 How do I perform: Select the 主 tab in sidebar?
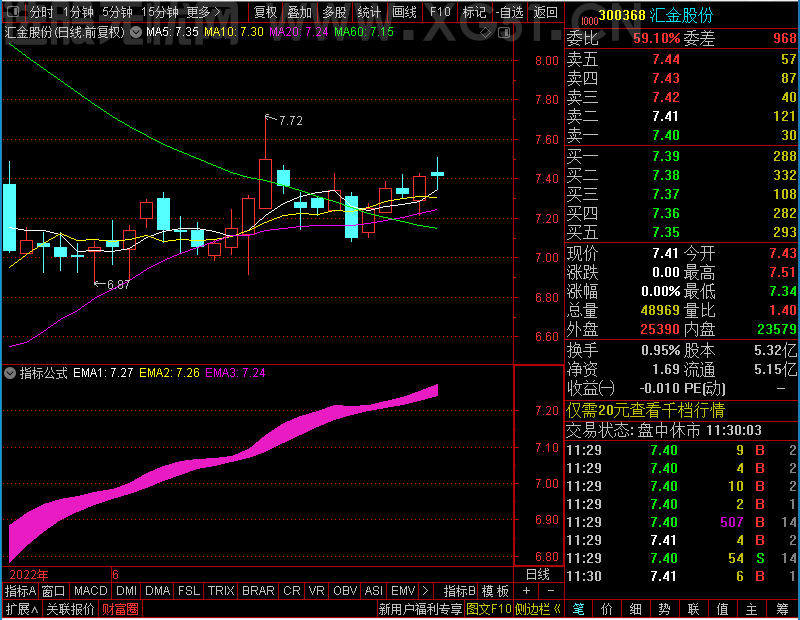click(751, 609)
